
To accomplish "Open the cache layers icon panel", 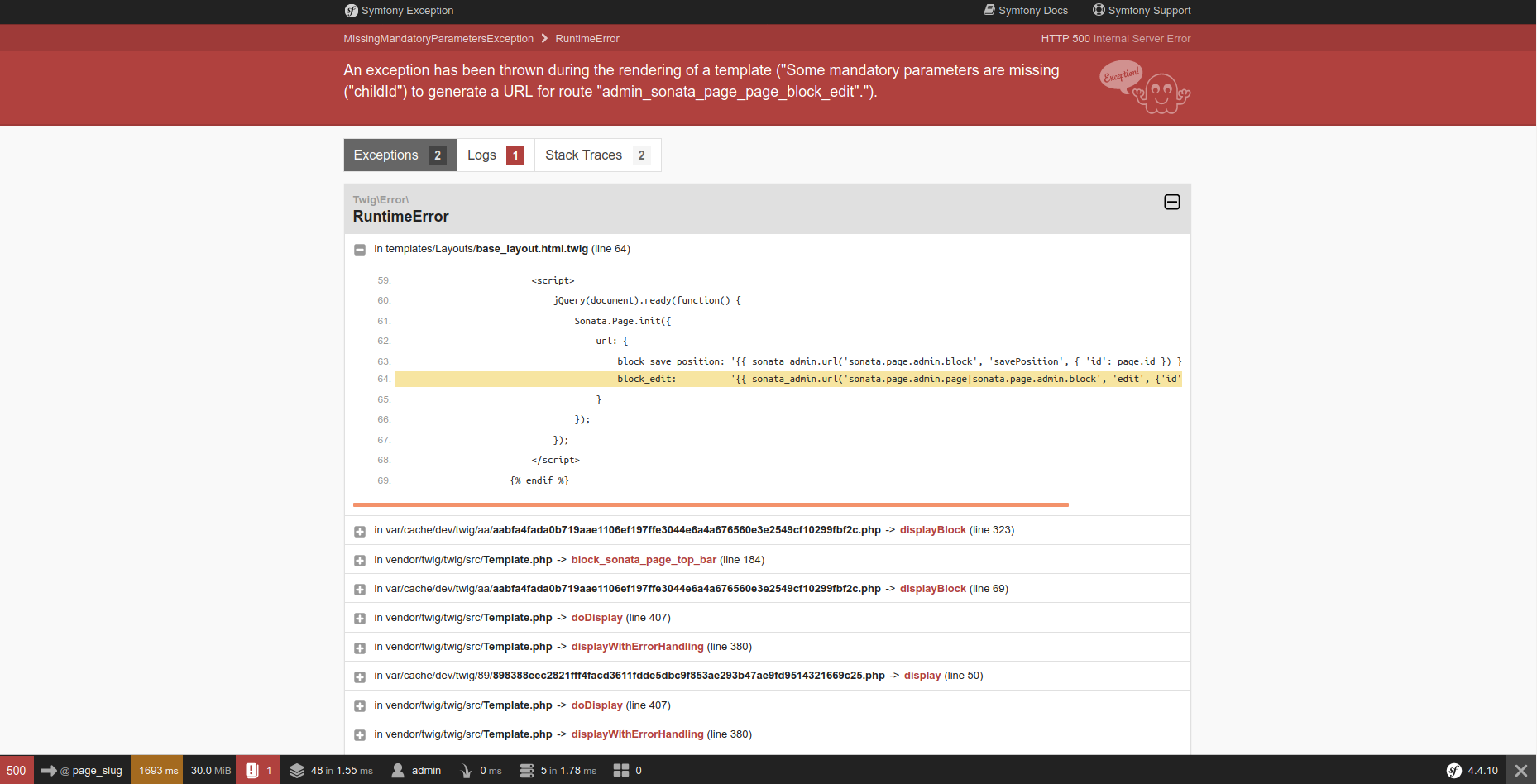I will pyautogui.click(x=297, y=771).
